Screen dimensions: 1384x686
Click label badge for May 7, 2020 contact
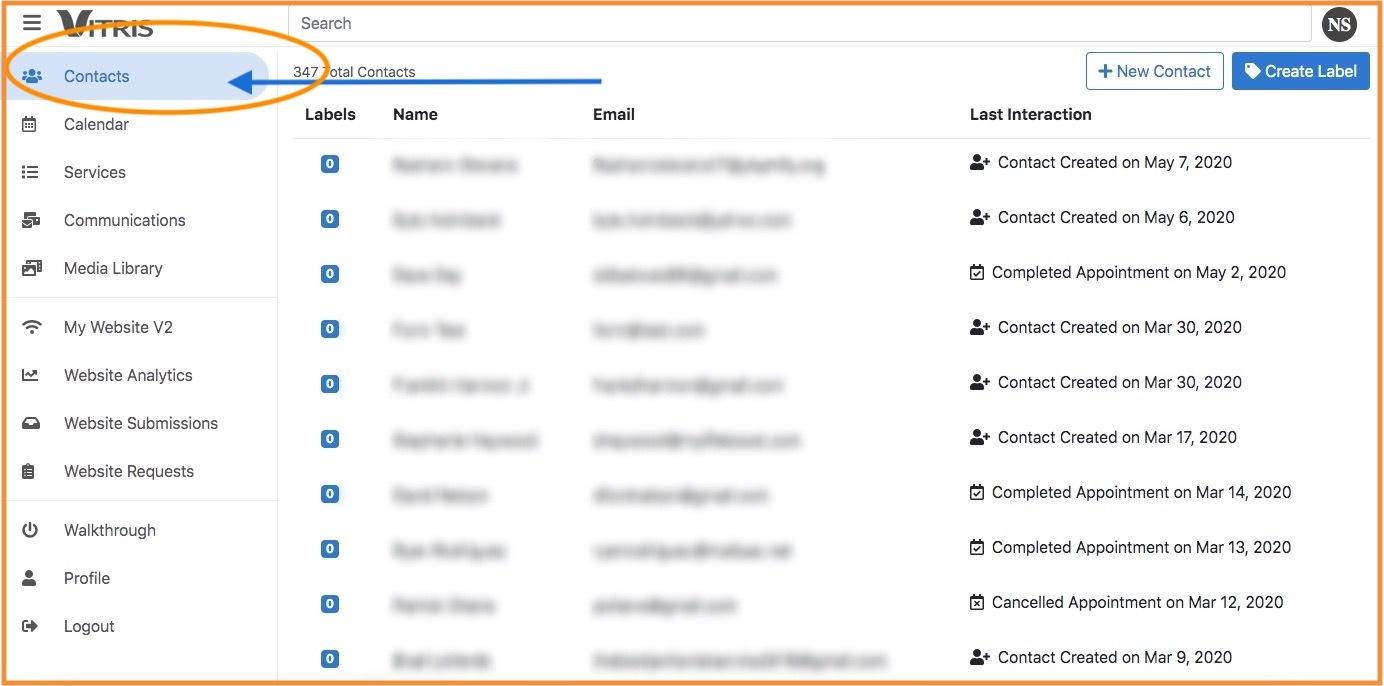tap(330, 163)
